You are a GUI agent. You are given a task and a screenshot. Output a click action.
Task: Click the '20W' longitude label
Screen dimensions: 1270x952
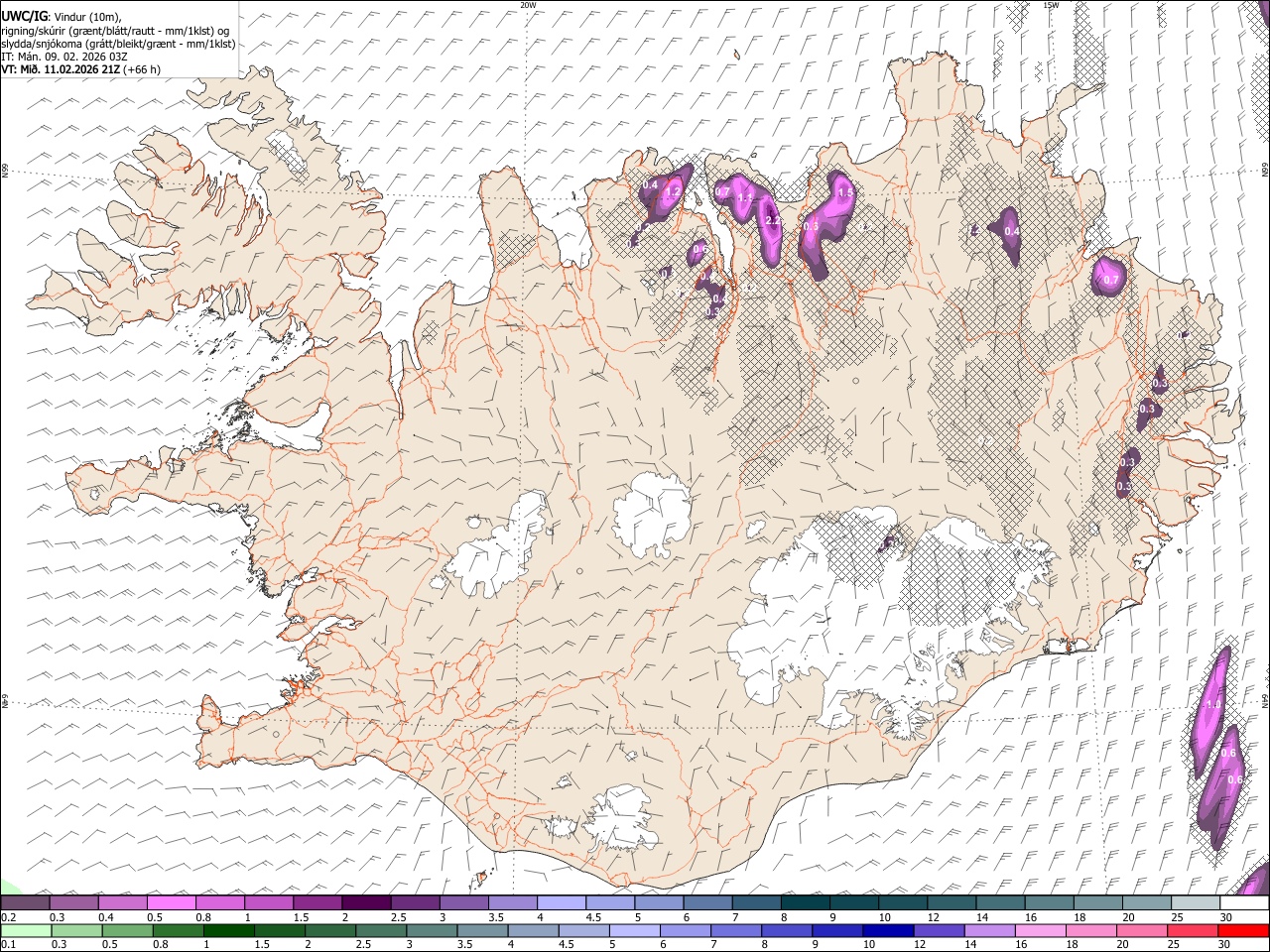[x=528, y=5]
